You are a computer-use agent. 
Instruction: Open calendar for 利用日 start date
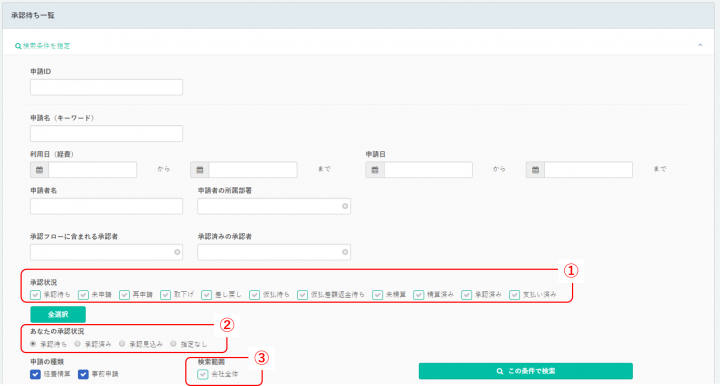coord(39,170)
